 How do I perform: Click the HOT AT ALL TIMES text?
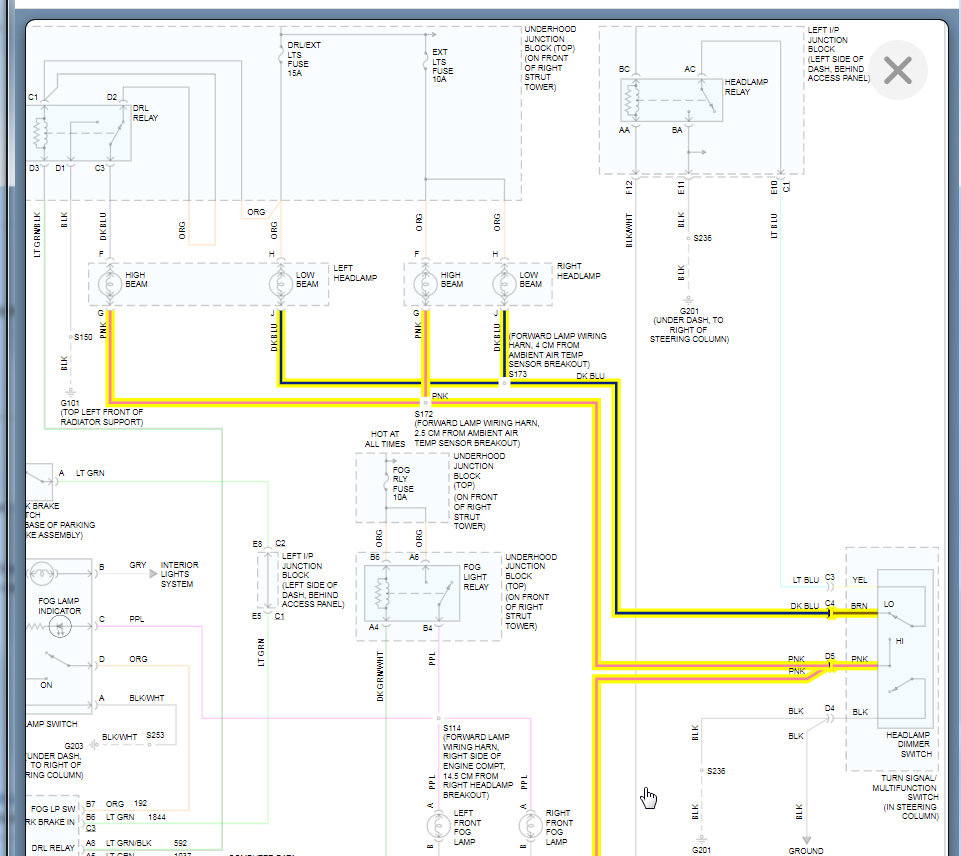pos(385,439)
